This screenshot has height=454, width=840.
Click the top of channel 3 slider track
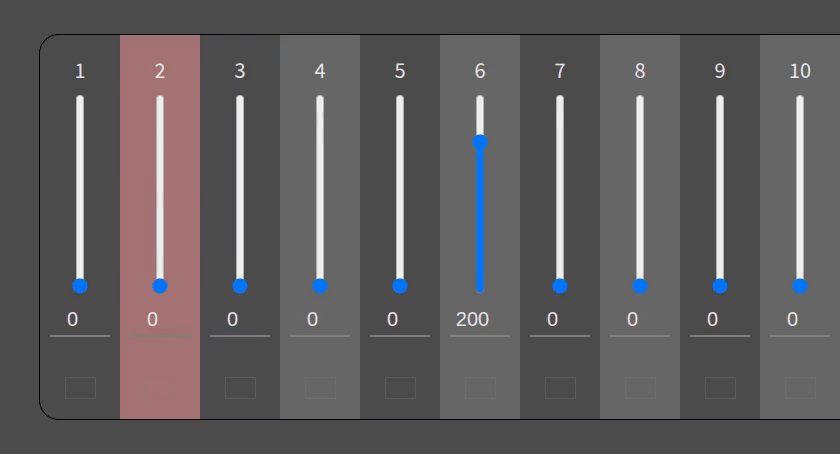point(240,100)
